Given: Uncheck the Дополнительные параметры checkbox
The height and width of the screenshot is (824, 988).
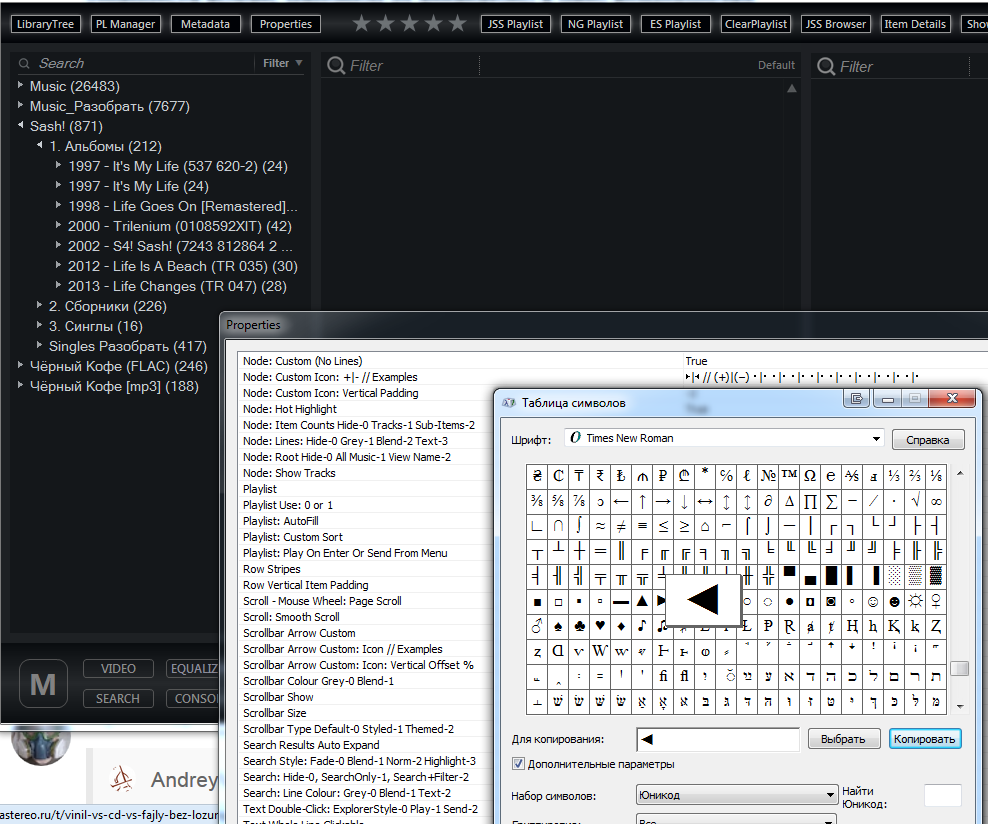Looking at the screenshot, I should (x=518, y=764).
